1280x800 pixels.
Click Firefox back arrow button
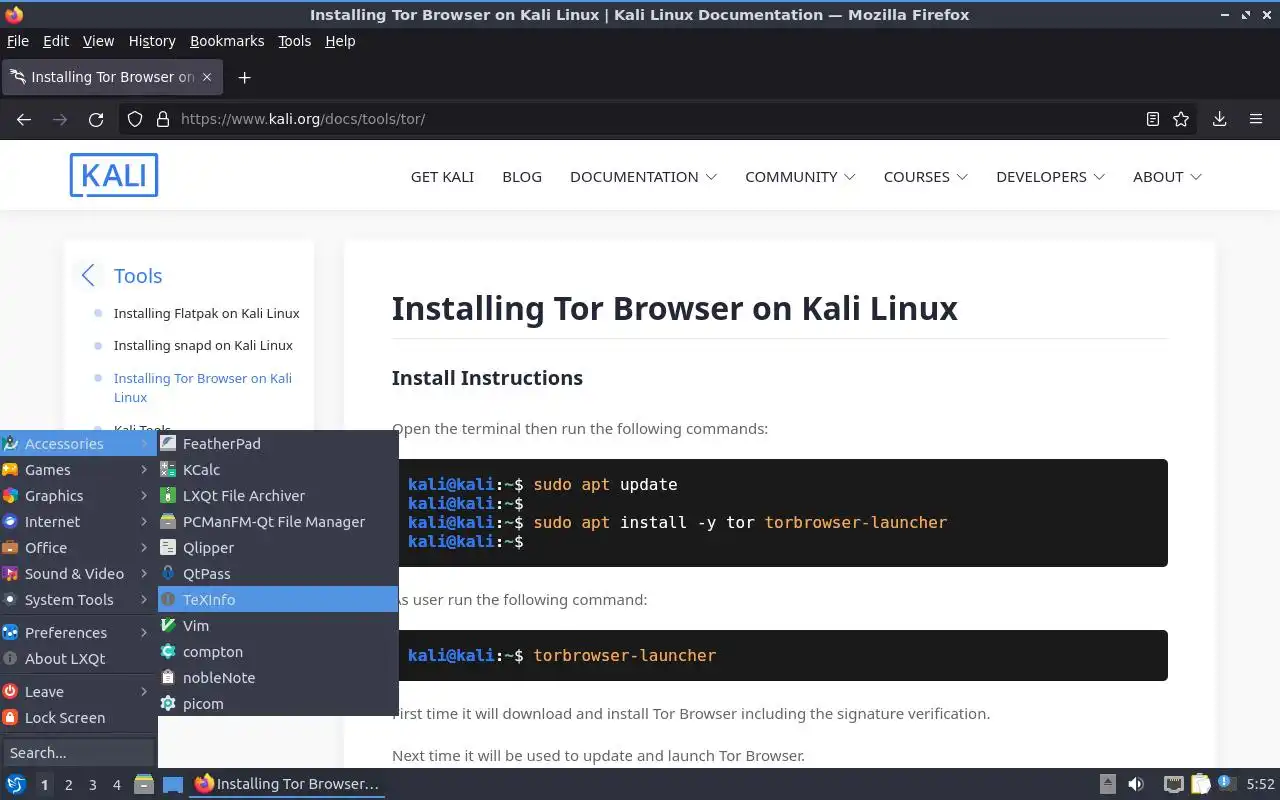tap(24, 119)
